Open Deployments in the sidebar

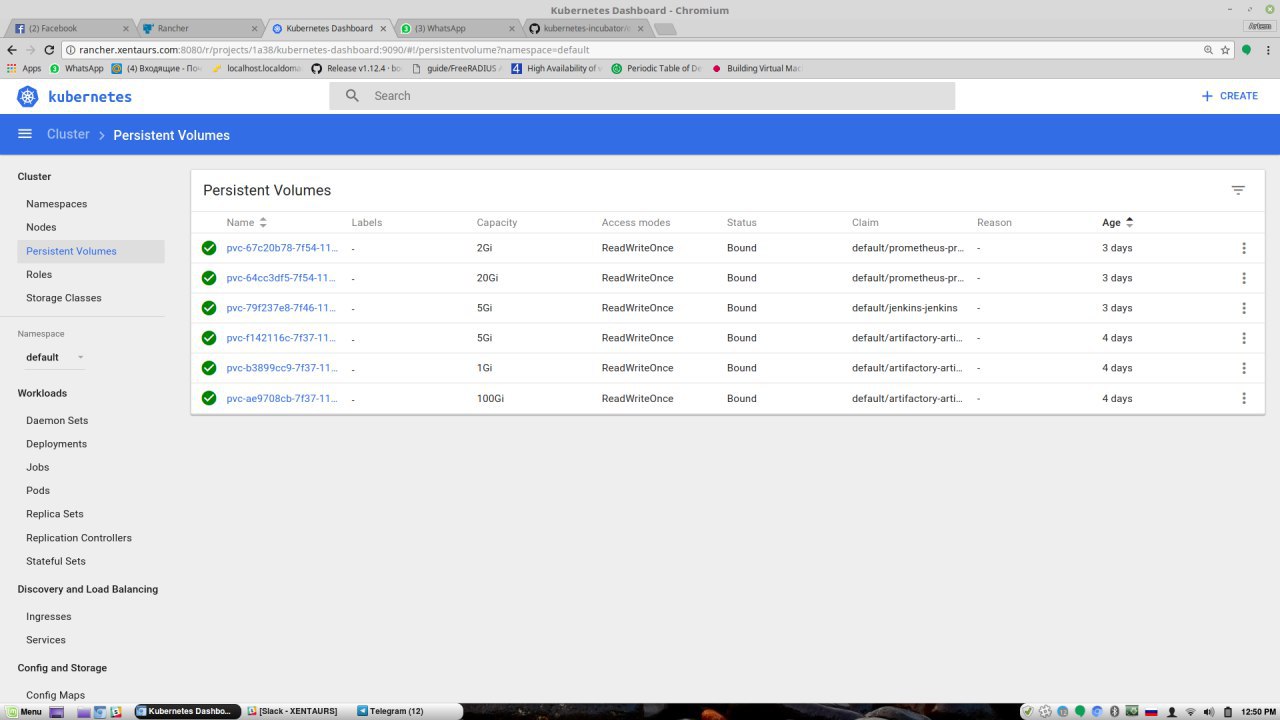57,444
